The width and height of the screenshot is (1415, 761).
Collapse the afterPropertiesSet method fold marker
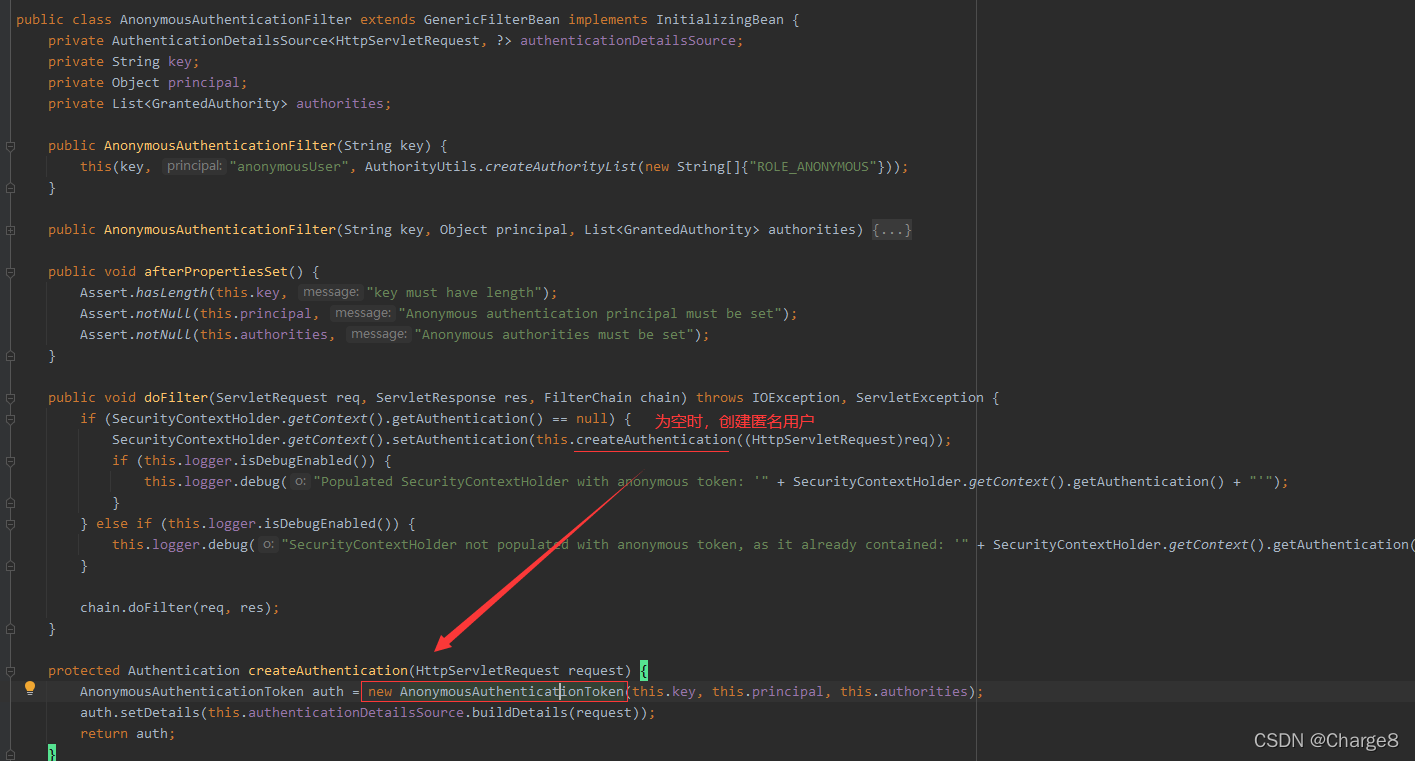[x=10, y=272]
